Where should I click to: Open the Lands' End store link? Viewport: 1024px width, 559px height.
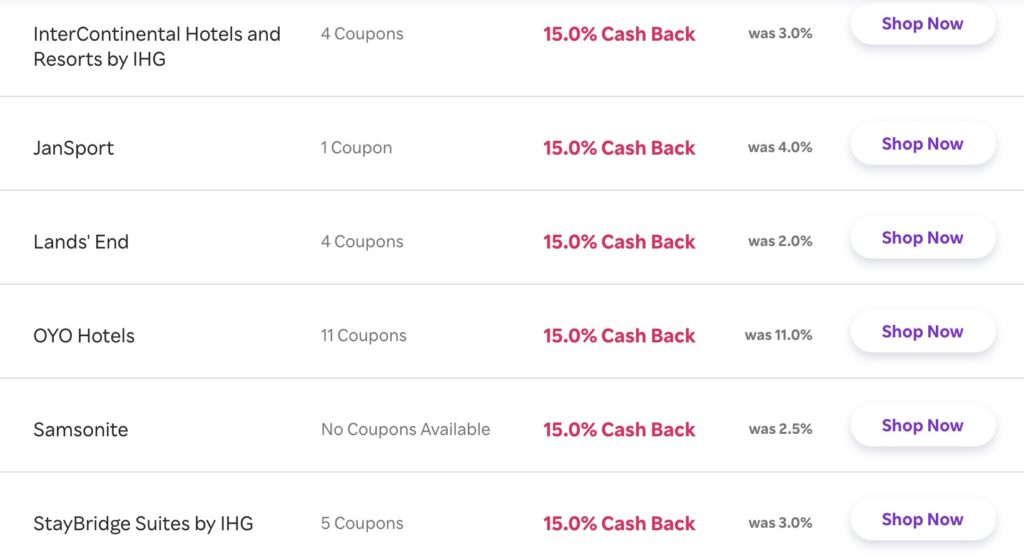click(x=81, y=242)
